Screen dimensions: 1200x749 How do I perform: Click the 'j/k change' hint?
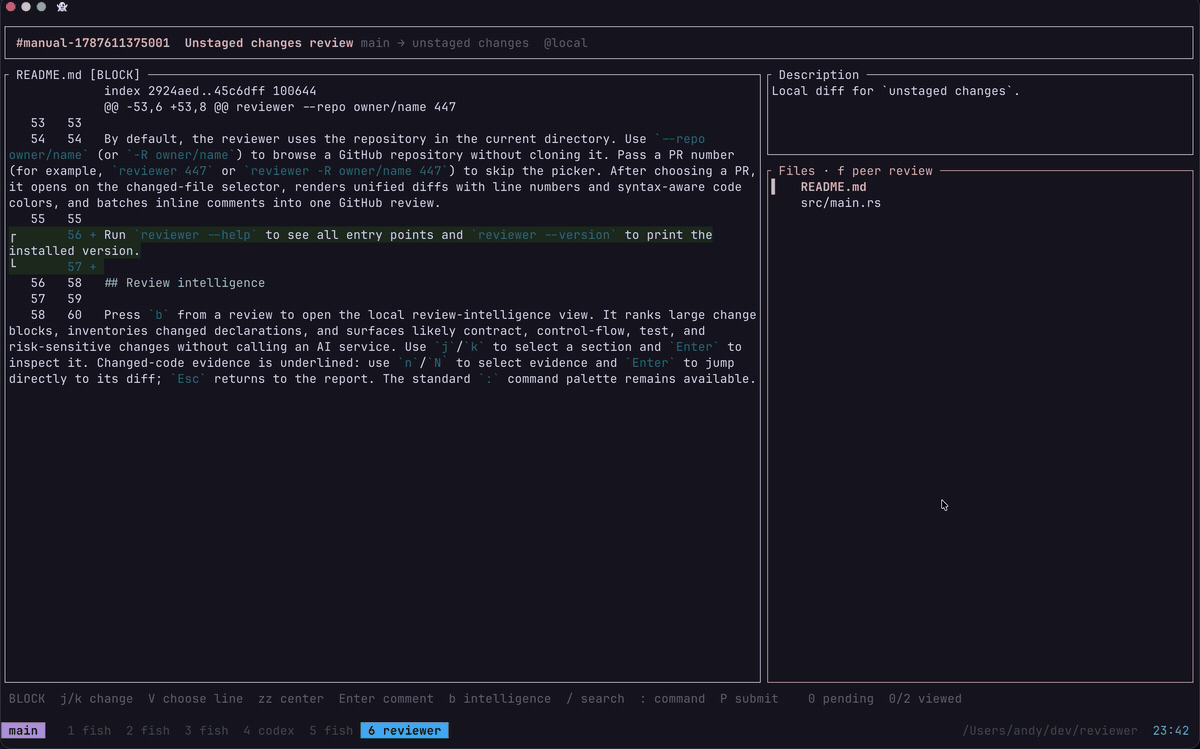96,699
